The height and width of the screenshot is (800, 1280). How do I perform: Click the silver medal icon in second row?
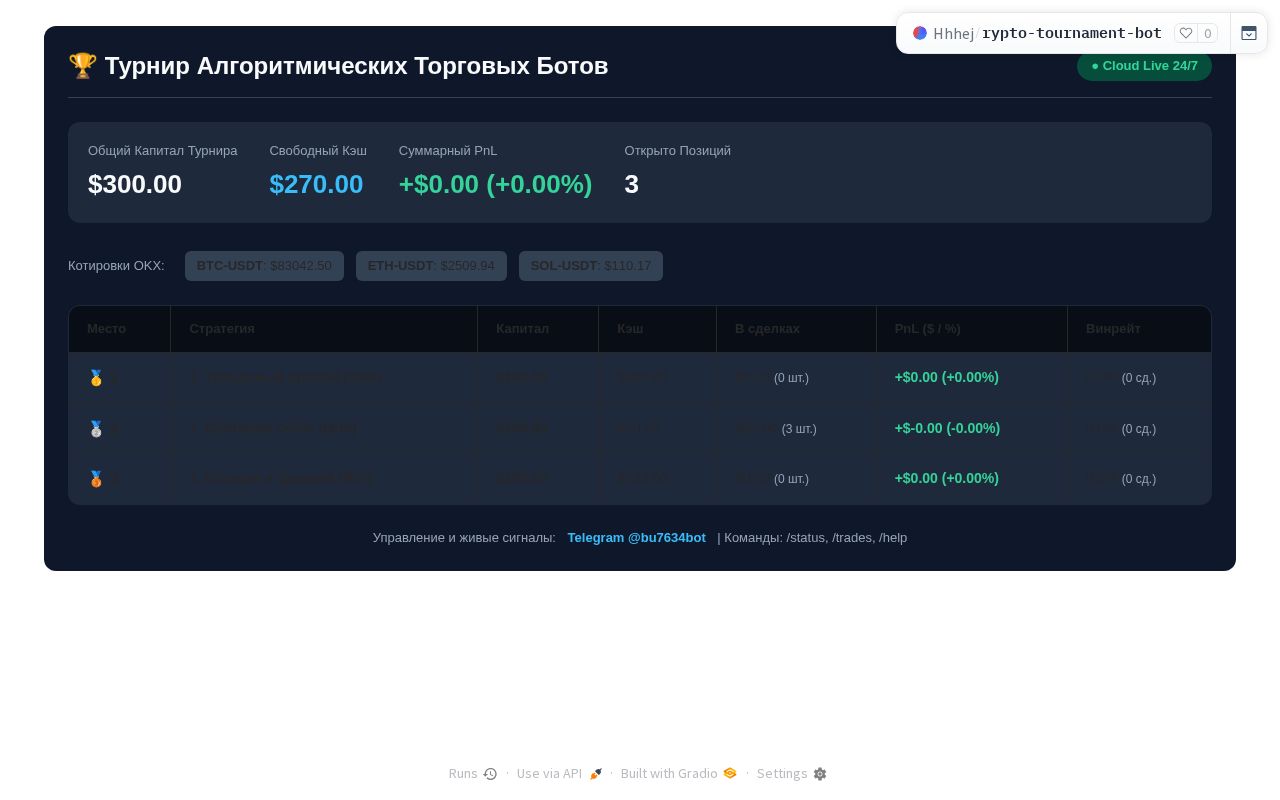pyautogui.click(x=96, y=429)
